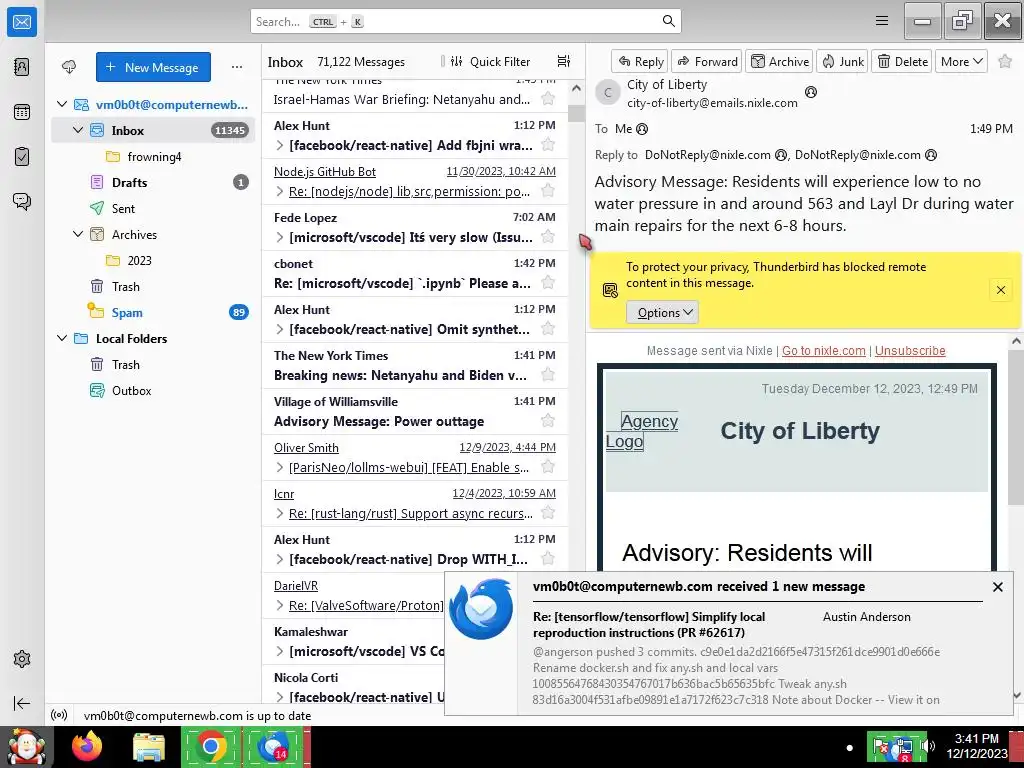This screenshot has width=1024, height=768.
Task: Open the 2023 archive folder
Action: click(x=153, y=260)
